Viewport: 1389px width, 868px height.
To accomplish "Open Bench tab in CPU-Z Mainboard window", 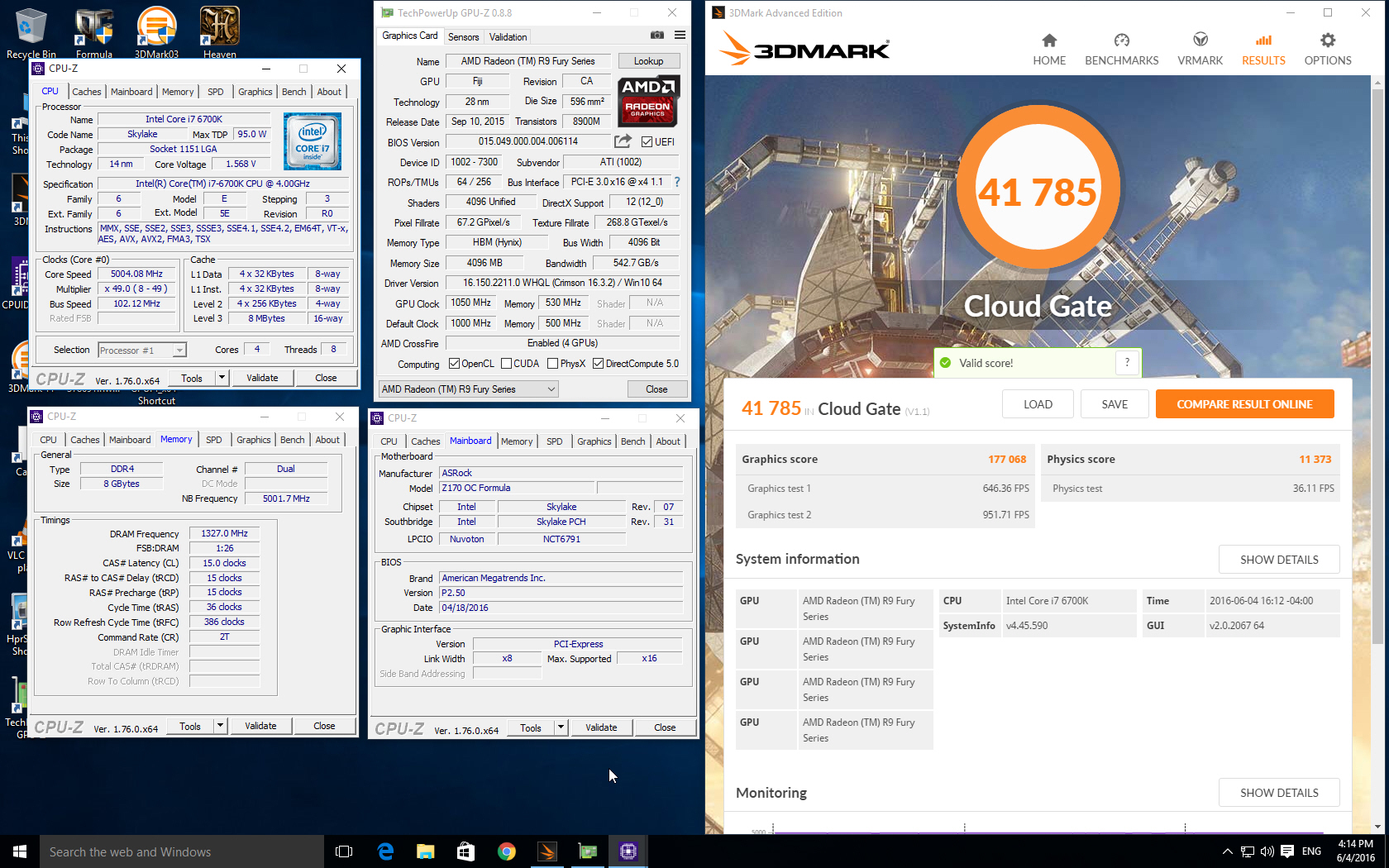I will [632, 441].
